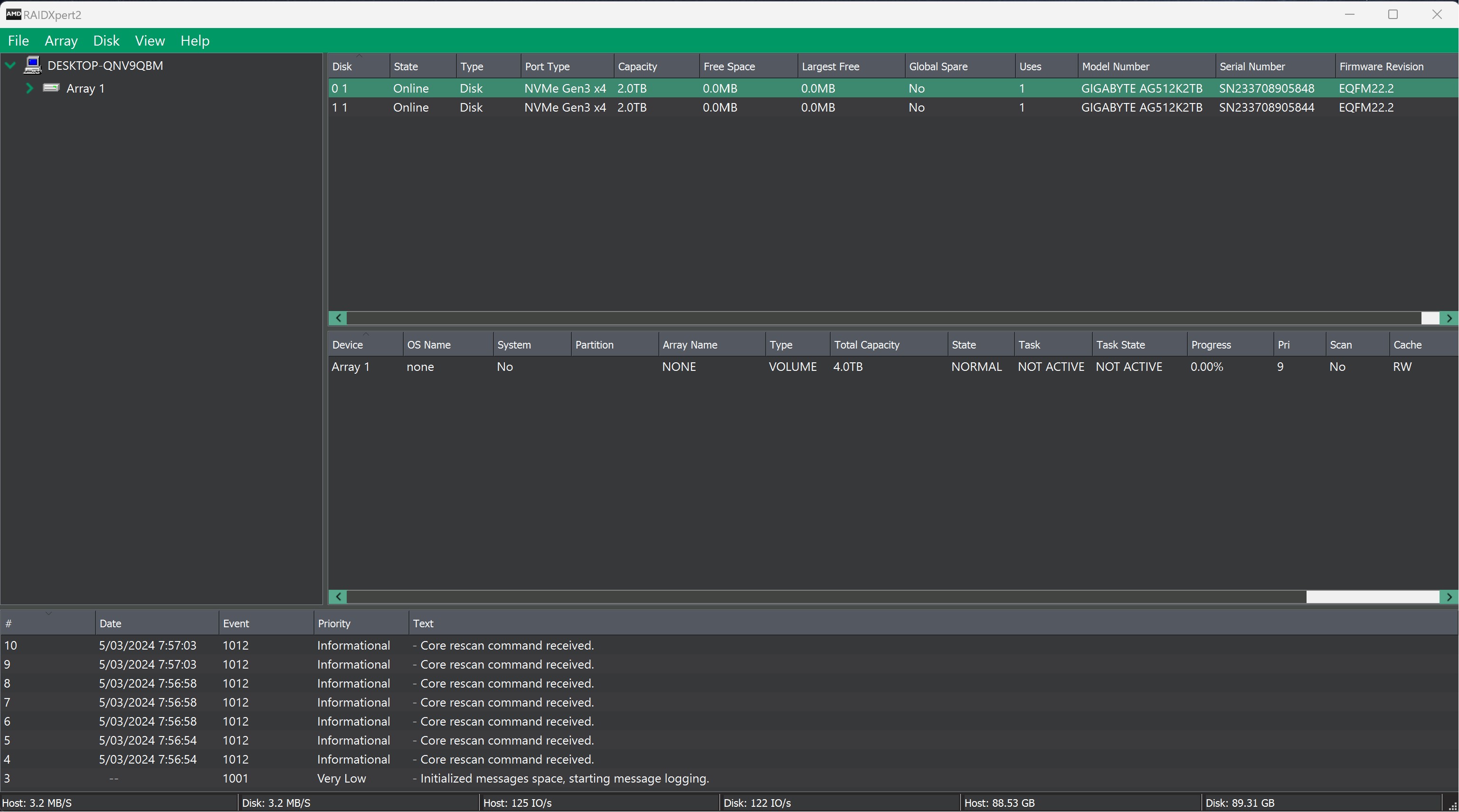Click the array list horizontal scrollbar thumb
This screenshot has width=1459, height=812.
(1373, 597)
